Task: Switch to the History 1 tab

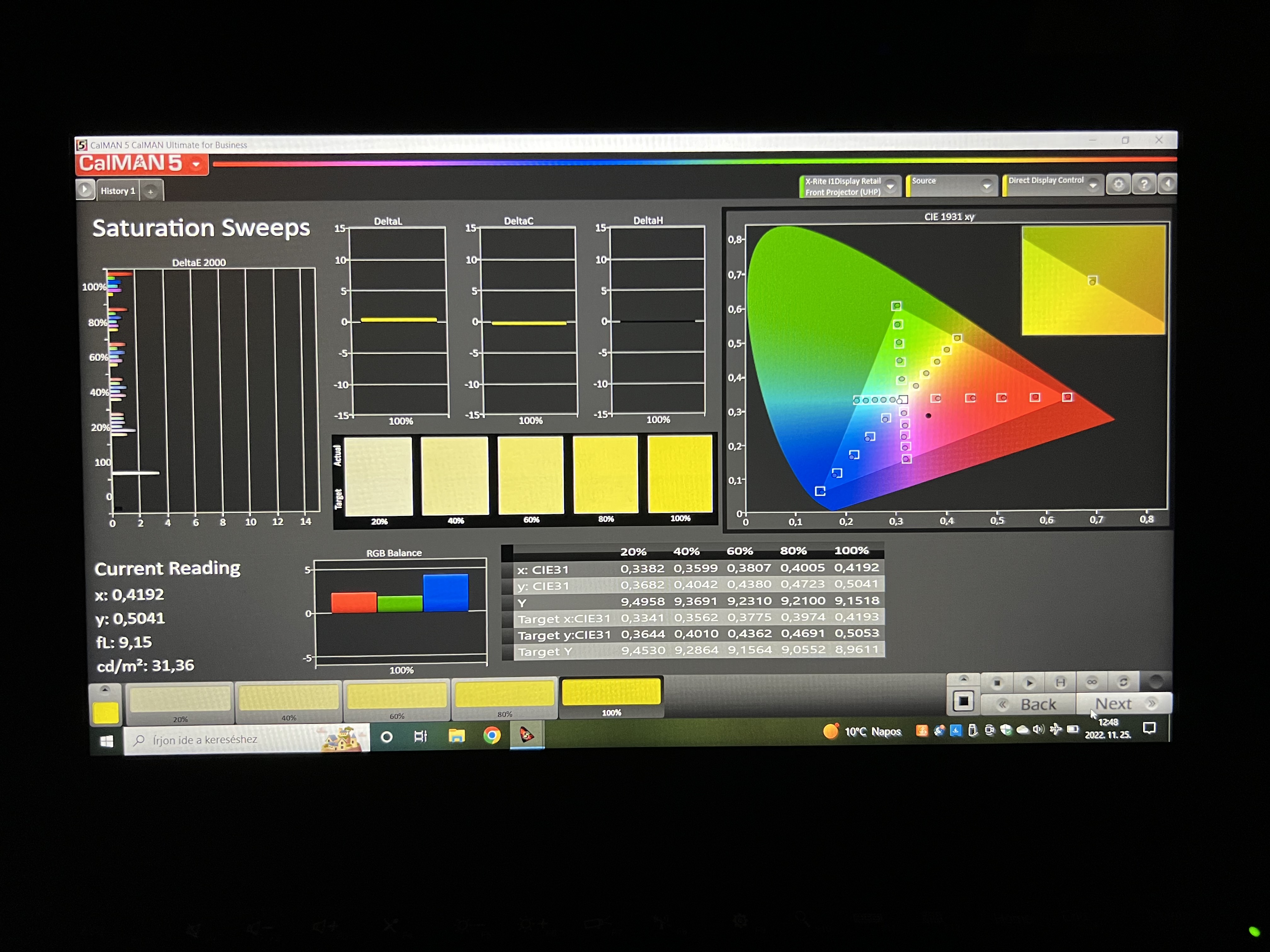Action: pyautogui.click(x=118, y=191)
